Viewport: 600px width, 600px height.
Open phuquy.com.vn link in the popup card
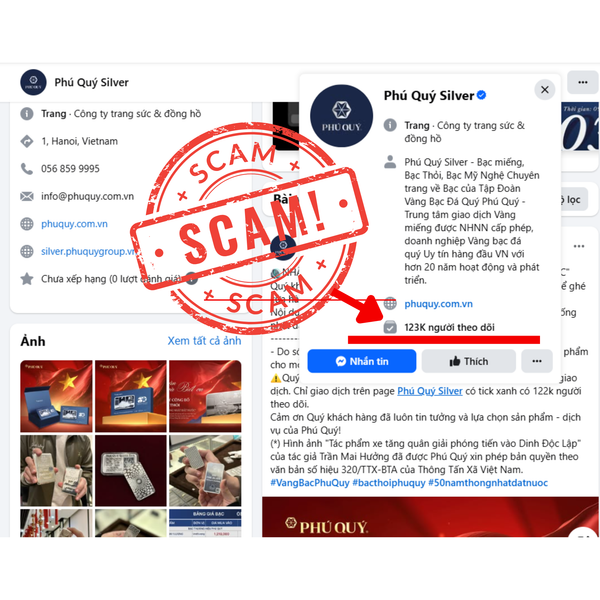[x=438, y=304]
